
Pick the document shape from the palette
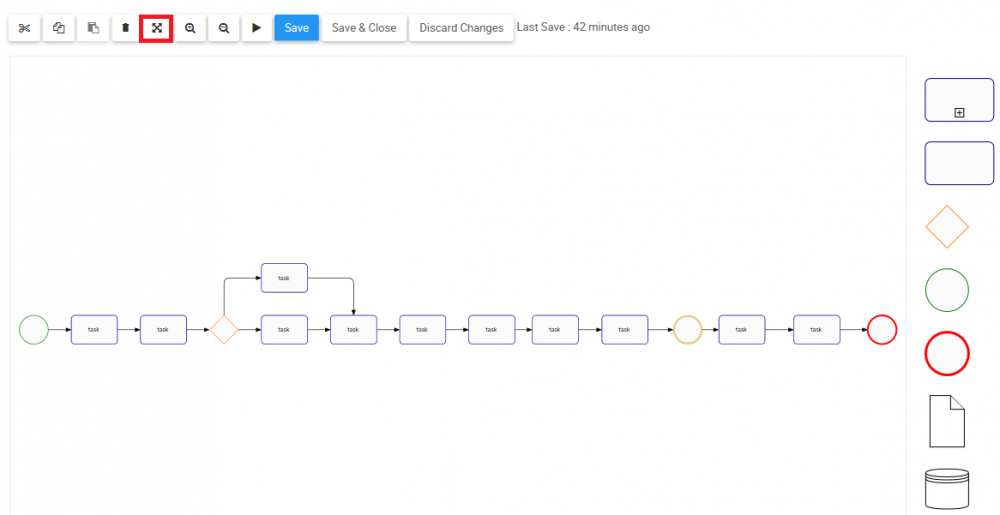[x=947, y=420]
